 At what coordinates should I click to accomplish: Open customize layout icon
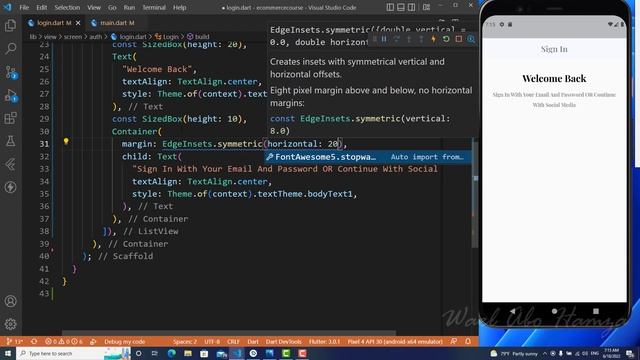426,7
